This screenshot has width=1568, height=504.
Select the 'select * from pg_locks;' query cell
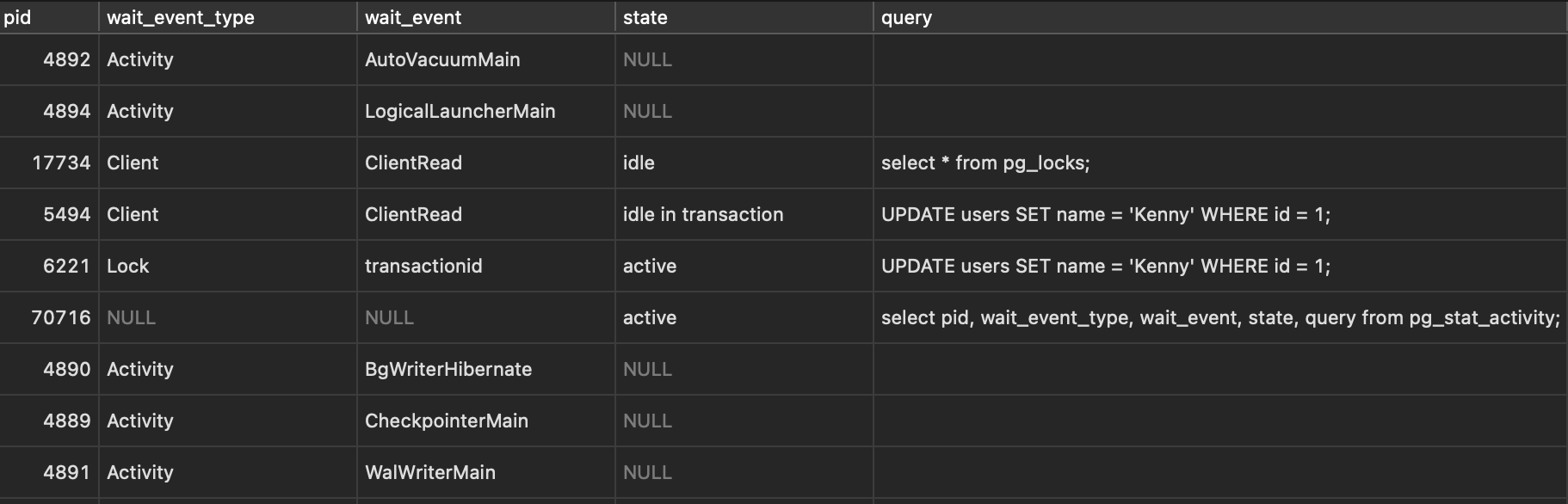click(985, 163)
